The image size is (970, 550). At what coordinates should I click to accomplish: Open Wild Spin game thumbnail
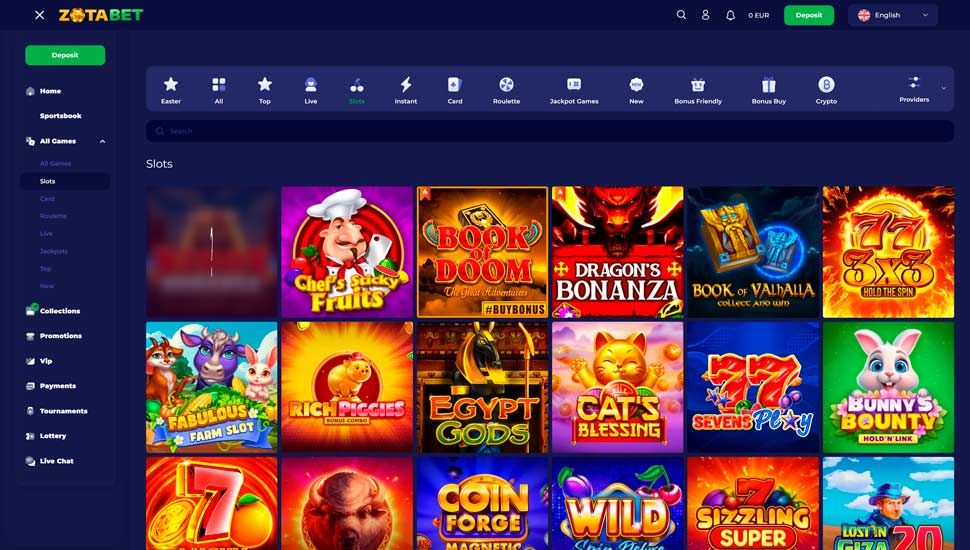coord(617,504)
